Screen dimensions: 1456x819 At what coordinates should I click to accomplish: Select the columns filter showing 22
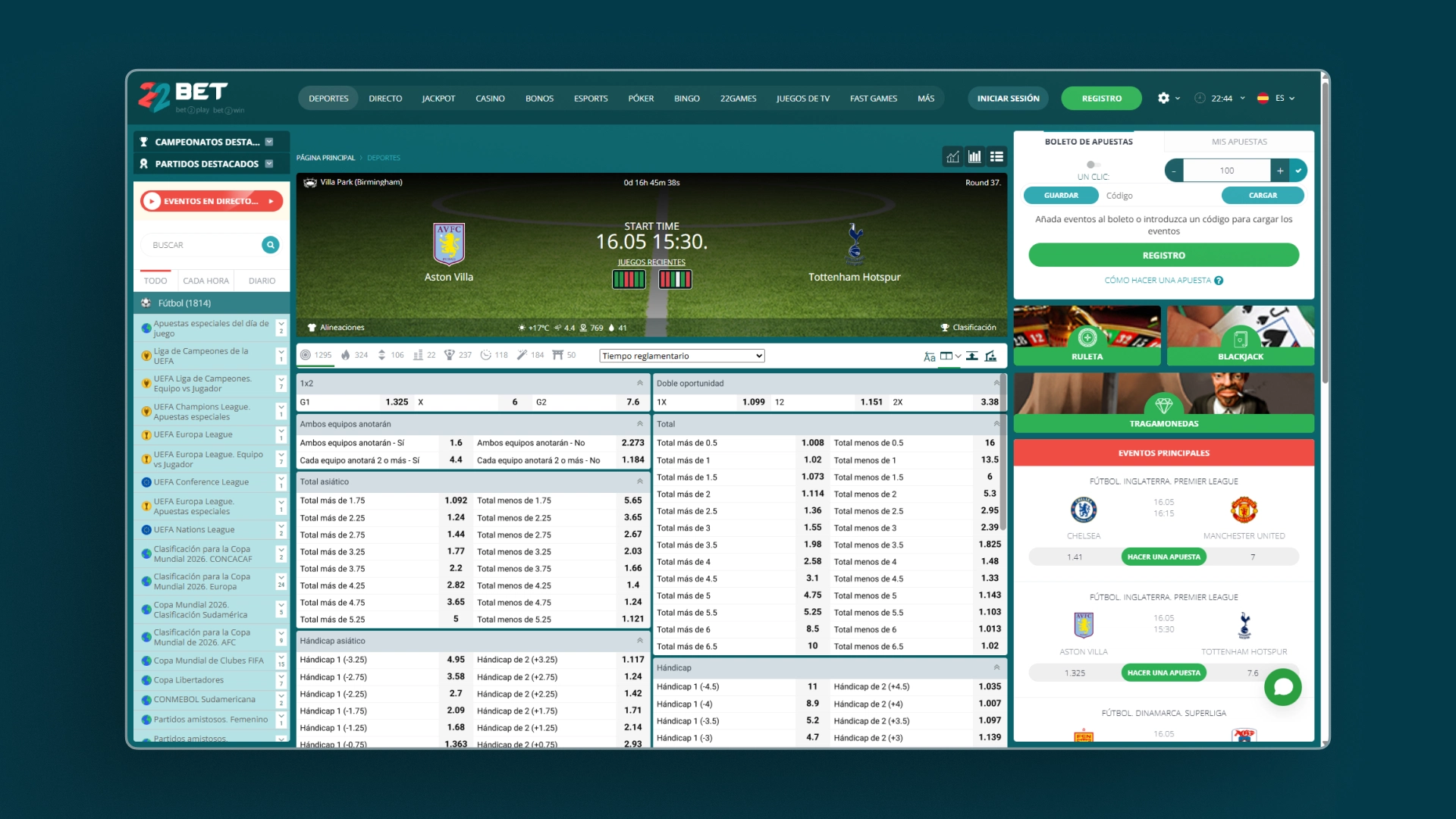[x=418, y=355]
